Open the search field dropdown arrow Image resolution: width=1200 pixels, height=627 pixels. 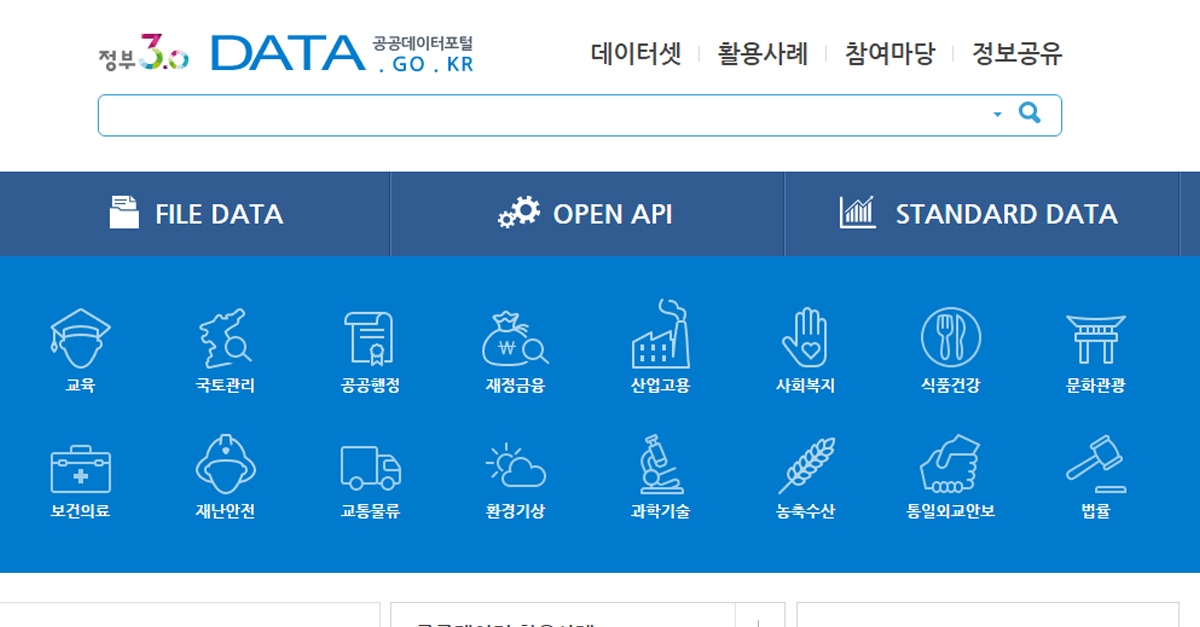click(x=998, y=114)
